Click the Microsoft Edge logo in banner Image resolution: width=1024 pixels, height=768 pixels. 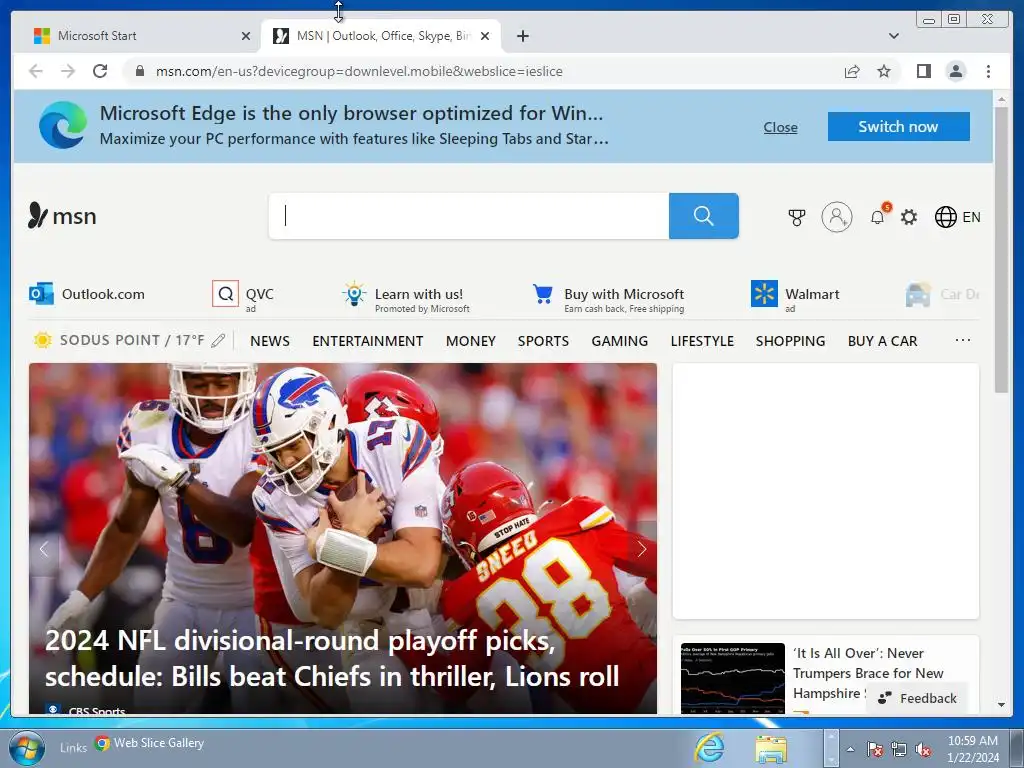(63, 125)
